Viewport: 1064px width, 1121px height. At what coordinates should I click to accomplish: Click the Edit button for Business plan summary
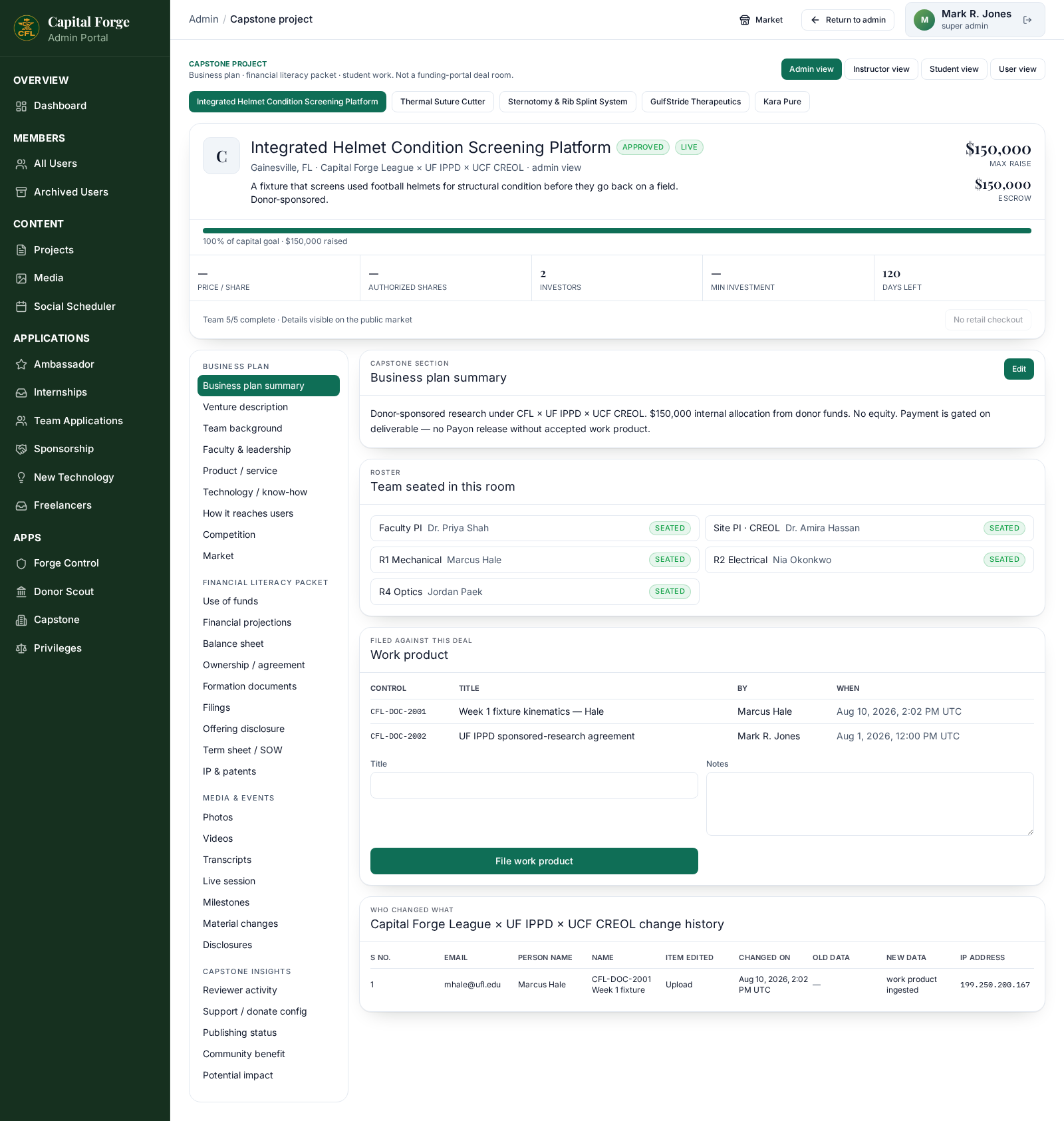(1019, 369)
